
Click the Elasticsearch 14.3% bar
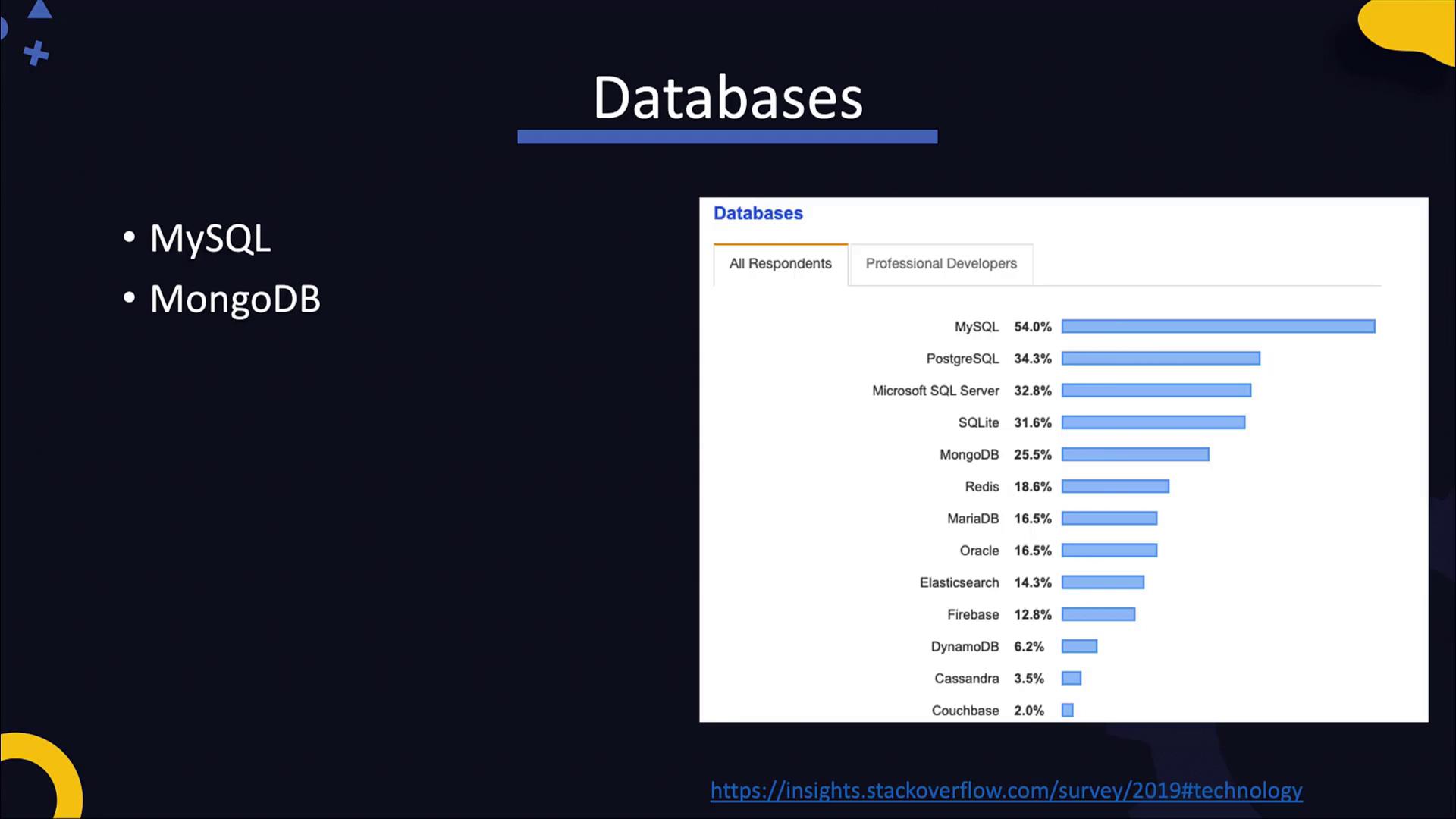point(1102,582)
